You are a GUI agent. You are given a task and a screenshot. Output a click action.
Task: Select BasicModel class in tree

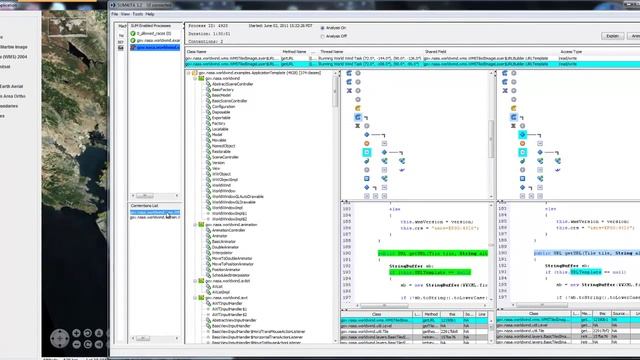[x=221, y=95]
